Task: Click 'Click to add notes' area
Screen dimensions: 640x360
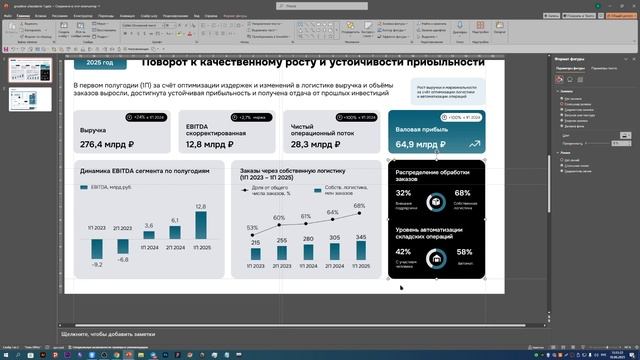Action: pyautogui.click(x=108, y=334)
